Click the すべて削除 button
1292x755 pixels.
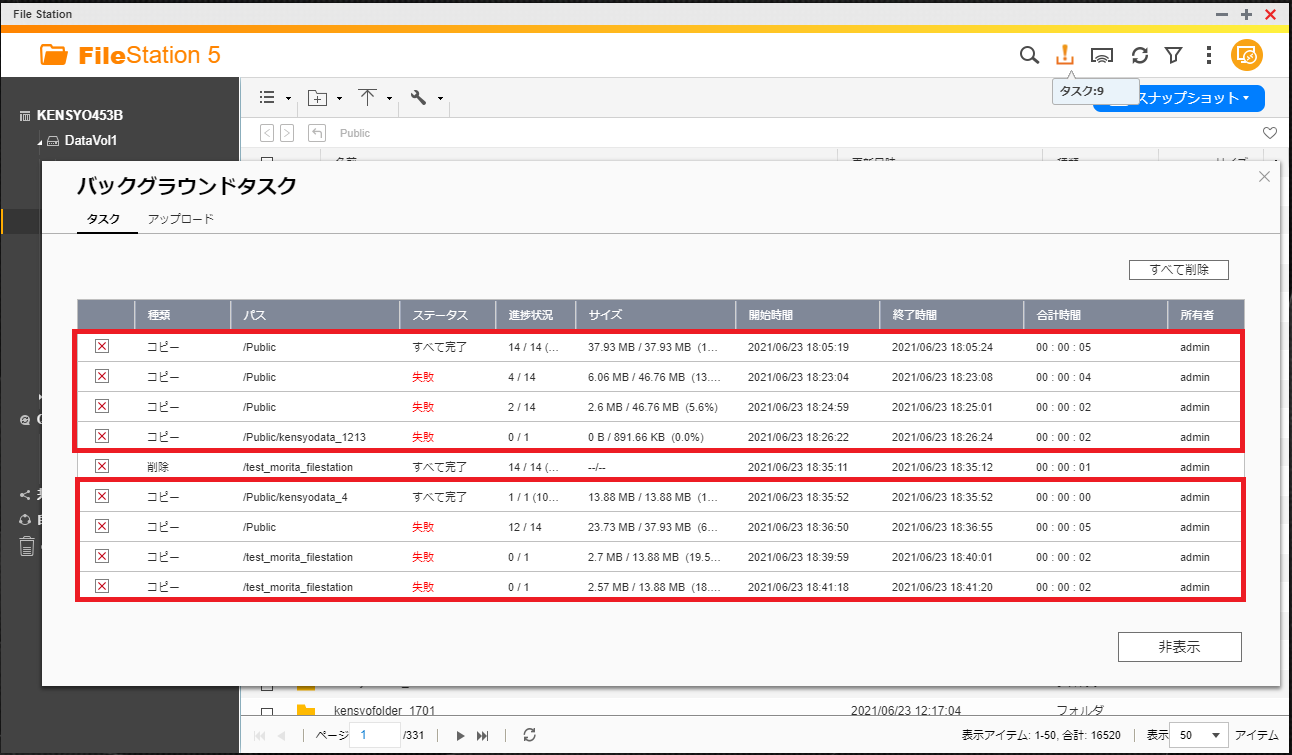[x=1178, y=270]
